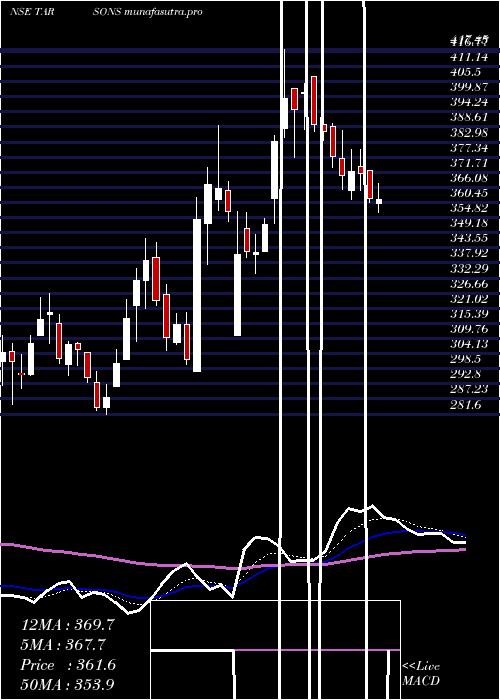
Task: Click the 411.14 price axis label
Action: click(x=469, y=57)
